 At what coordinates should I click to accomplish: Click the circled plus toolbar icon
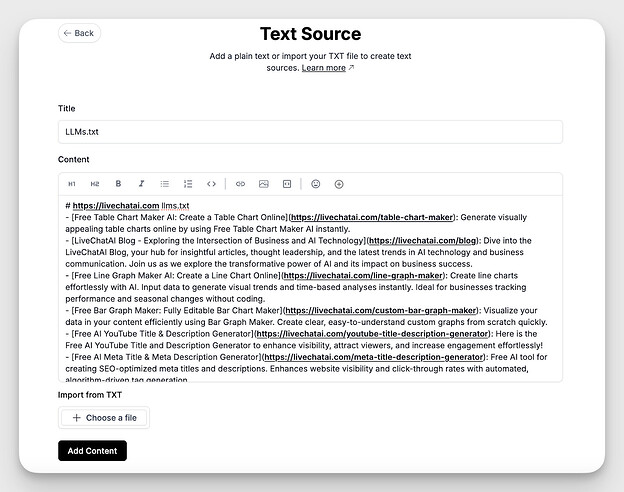tap(339, 184)
